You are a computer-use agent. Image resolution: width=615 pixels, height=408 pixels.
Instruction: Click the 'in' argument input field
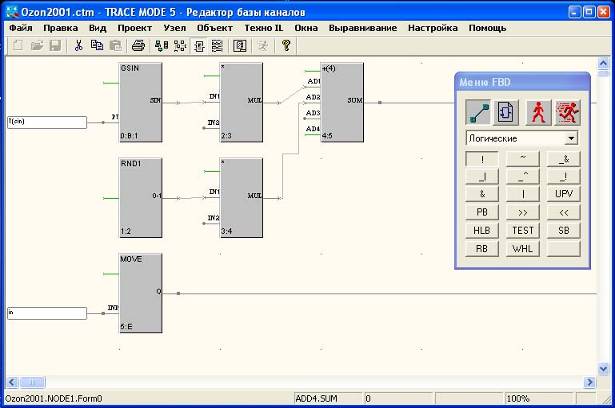(47, 313)
